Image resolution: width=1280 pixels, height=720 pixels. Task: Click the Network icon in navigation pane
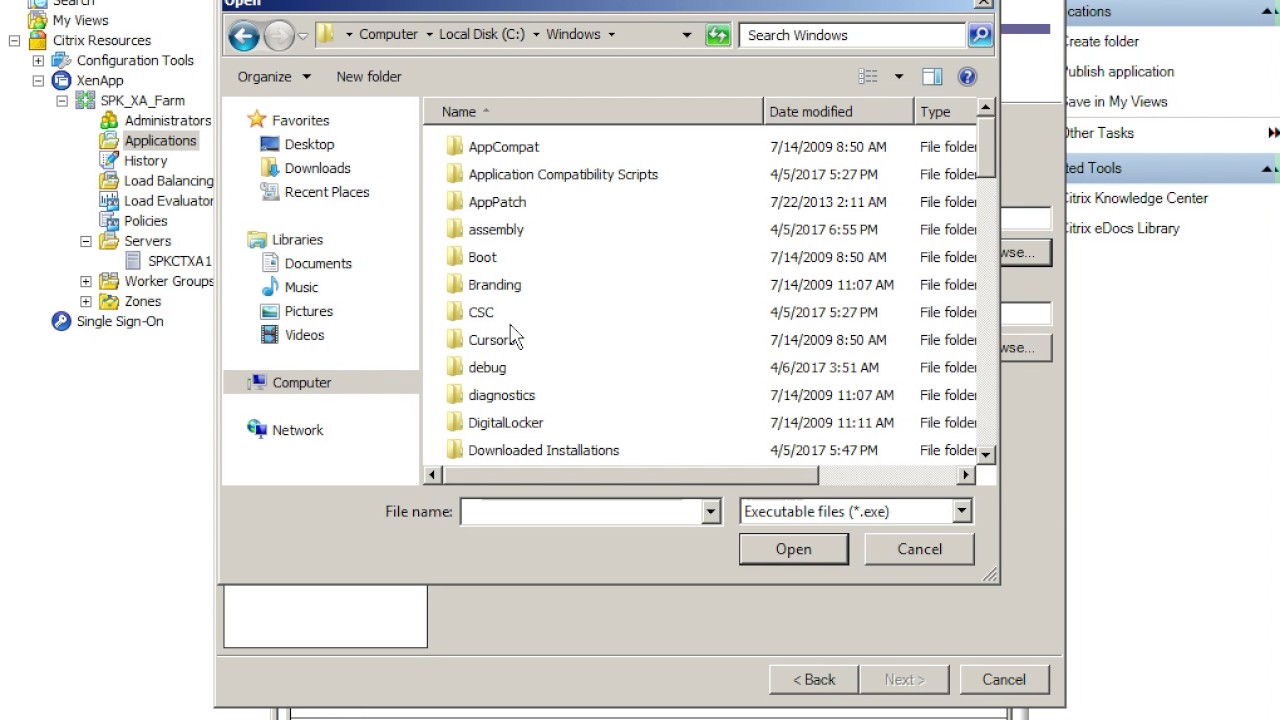(x=257, y=430)
